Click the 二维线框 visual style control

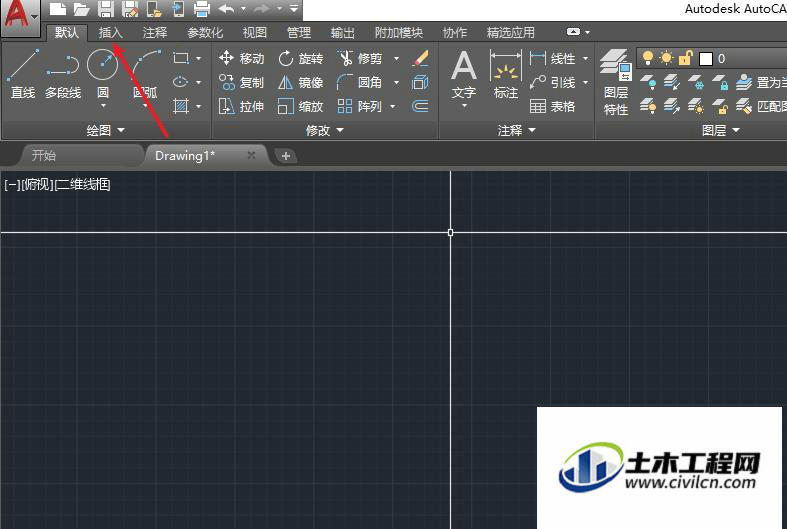point(82,184)
